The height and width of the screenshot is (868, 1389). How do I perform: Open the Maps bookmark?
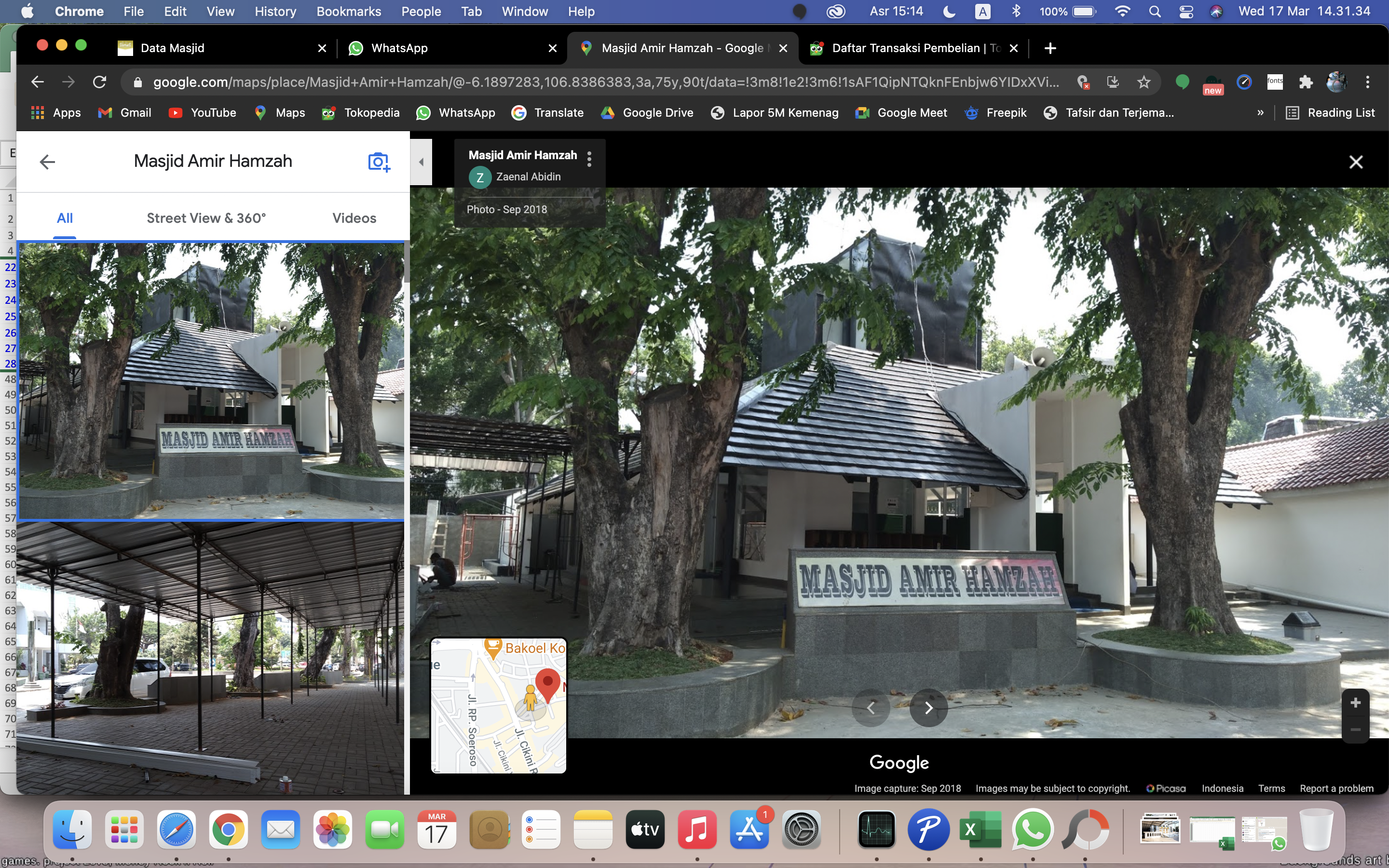280,112
